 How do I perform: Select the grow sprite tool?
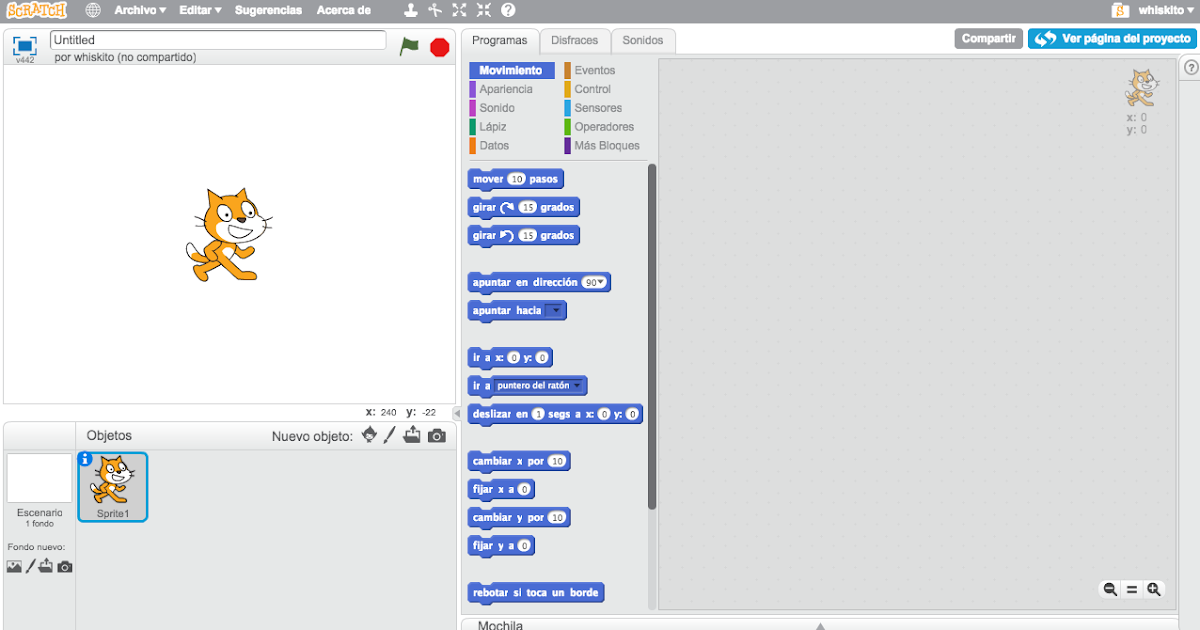pos(459,9)
